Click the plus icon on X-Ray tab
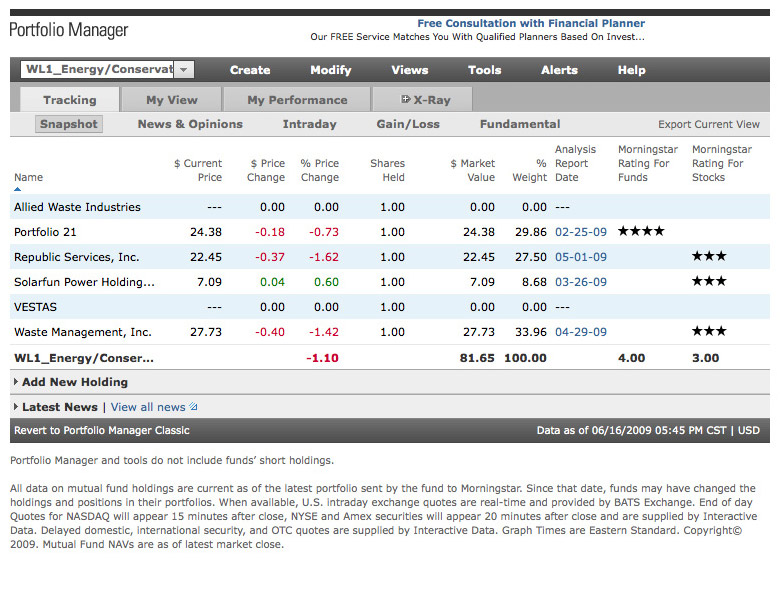Viewport: 780px width, 599px height. coord(405,100)
